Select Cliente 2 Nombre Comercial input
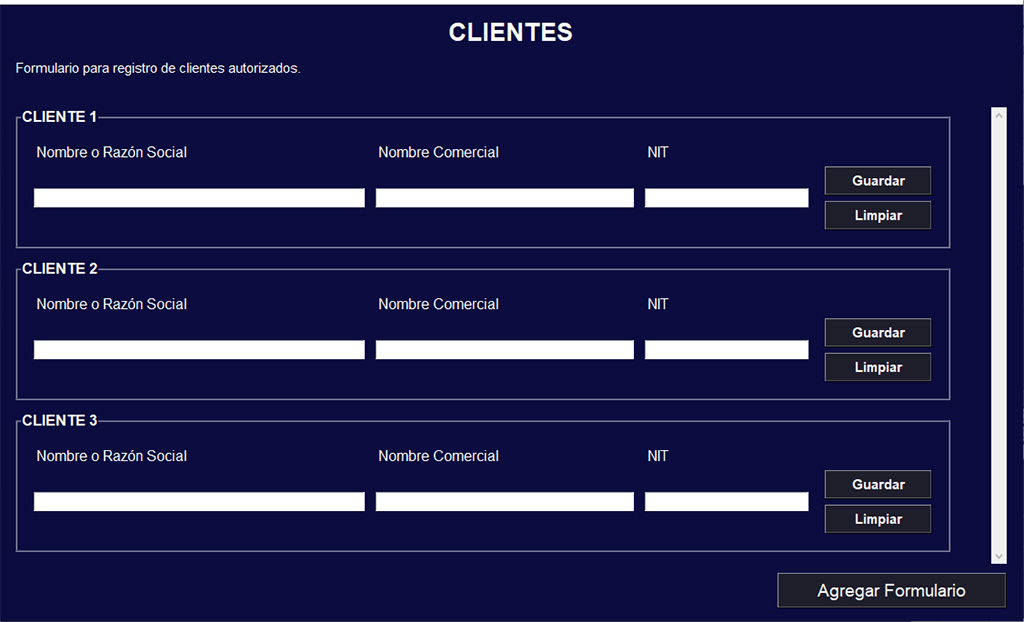1024x622 pixels. [x=504, y=350]
